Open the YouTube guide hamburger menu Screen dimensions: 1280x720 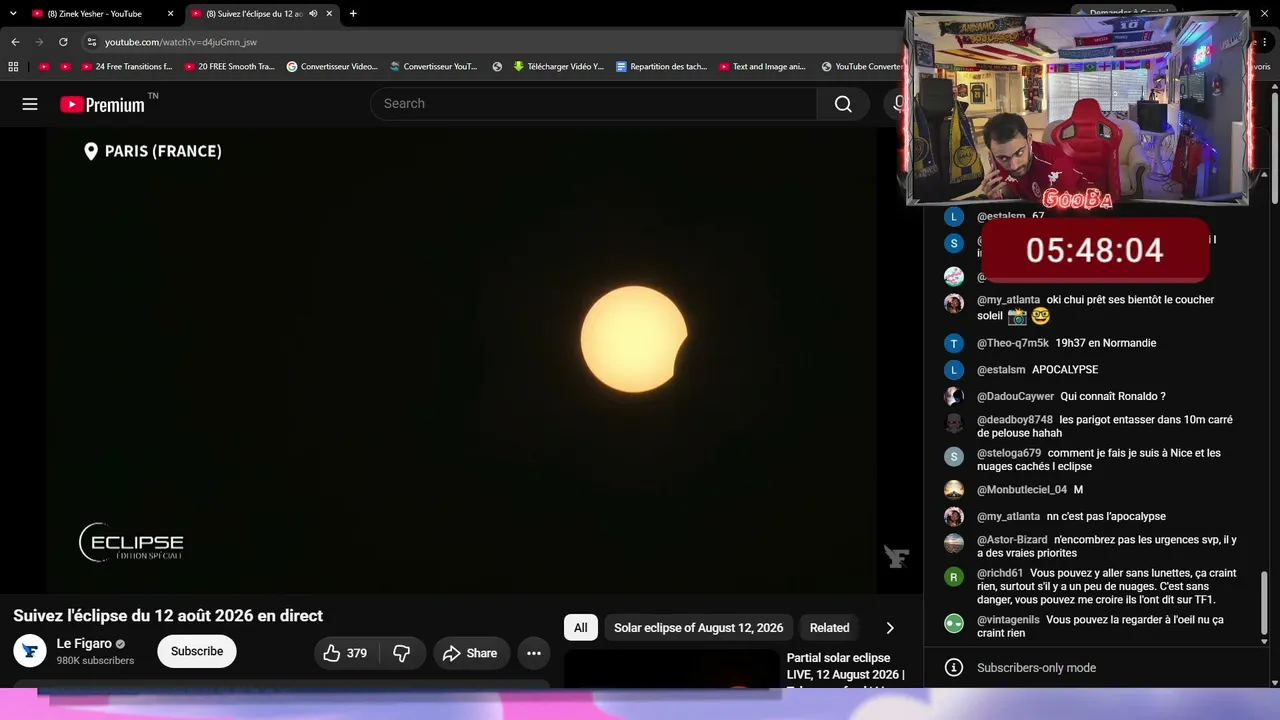pos(30,104)
